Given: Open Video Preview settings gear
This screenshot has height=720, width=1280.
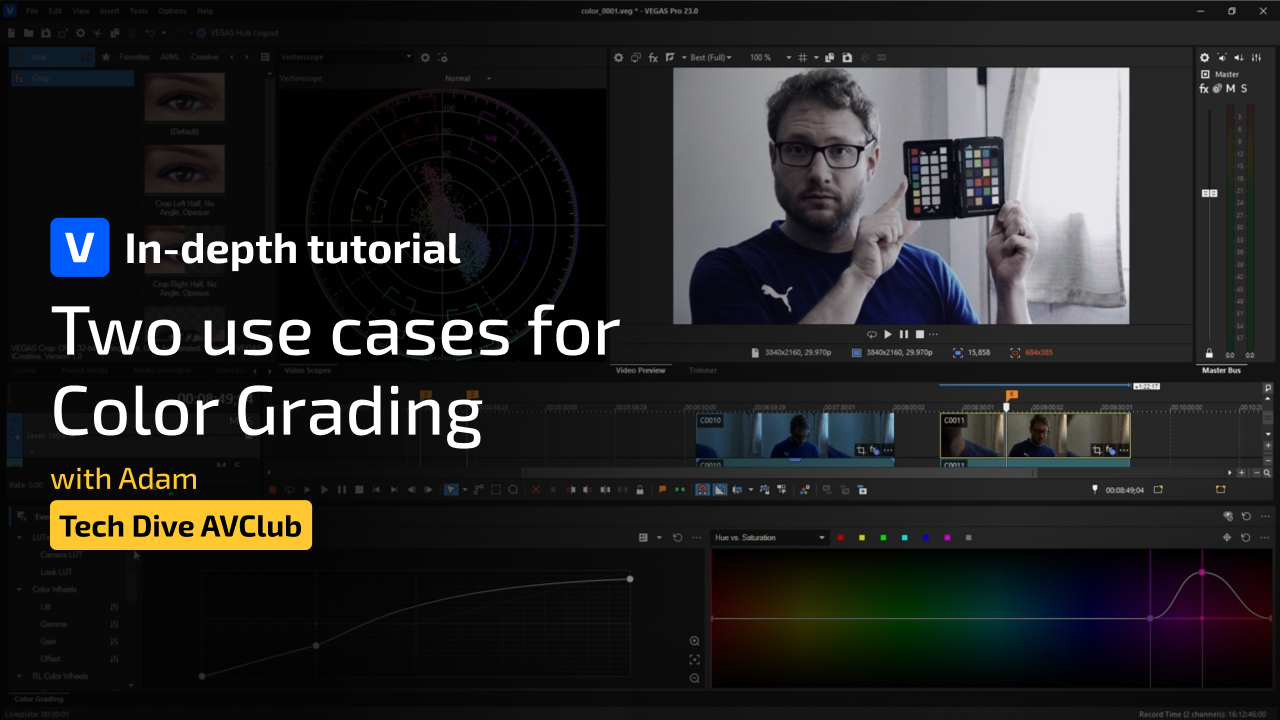Looking at the screenshot, I should click(x=618, y=58).
